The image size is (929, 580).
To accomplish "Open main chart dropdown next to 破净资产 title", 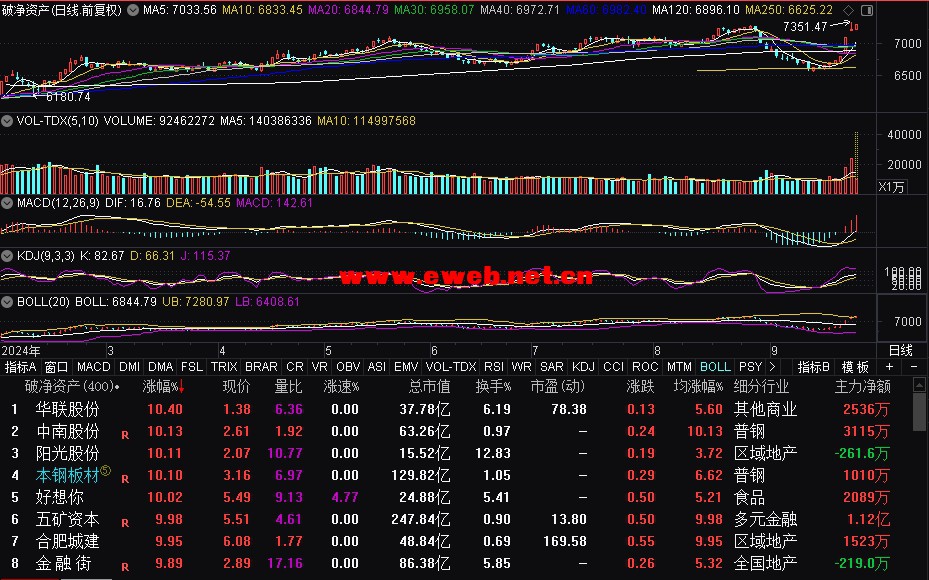I will (133, 10).
